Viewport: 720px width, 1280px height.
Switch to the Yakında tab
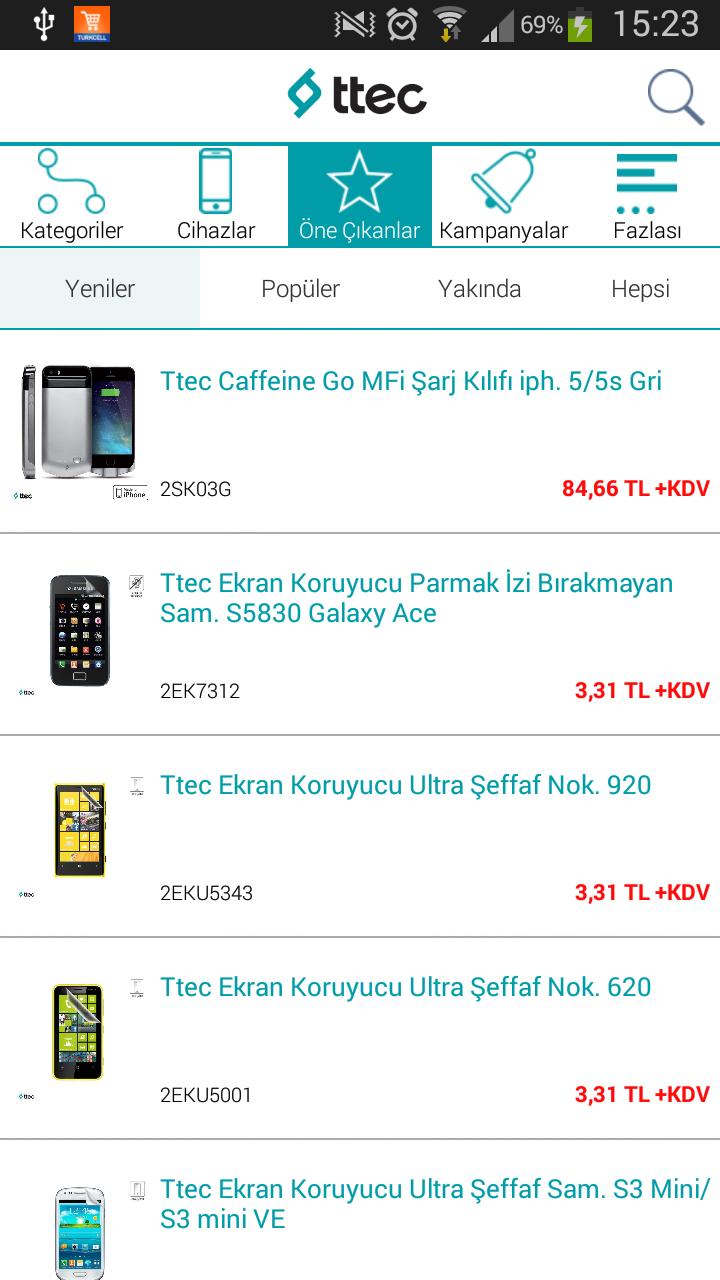pyautogui.click(x=479, y=289)
